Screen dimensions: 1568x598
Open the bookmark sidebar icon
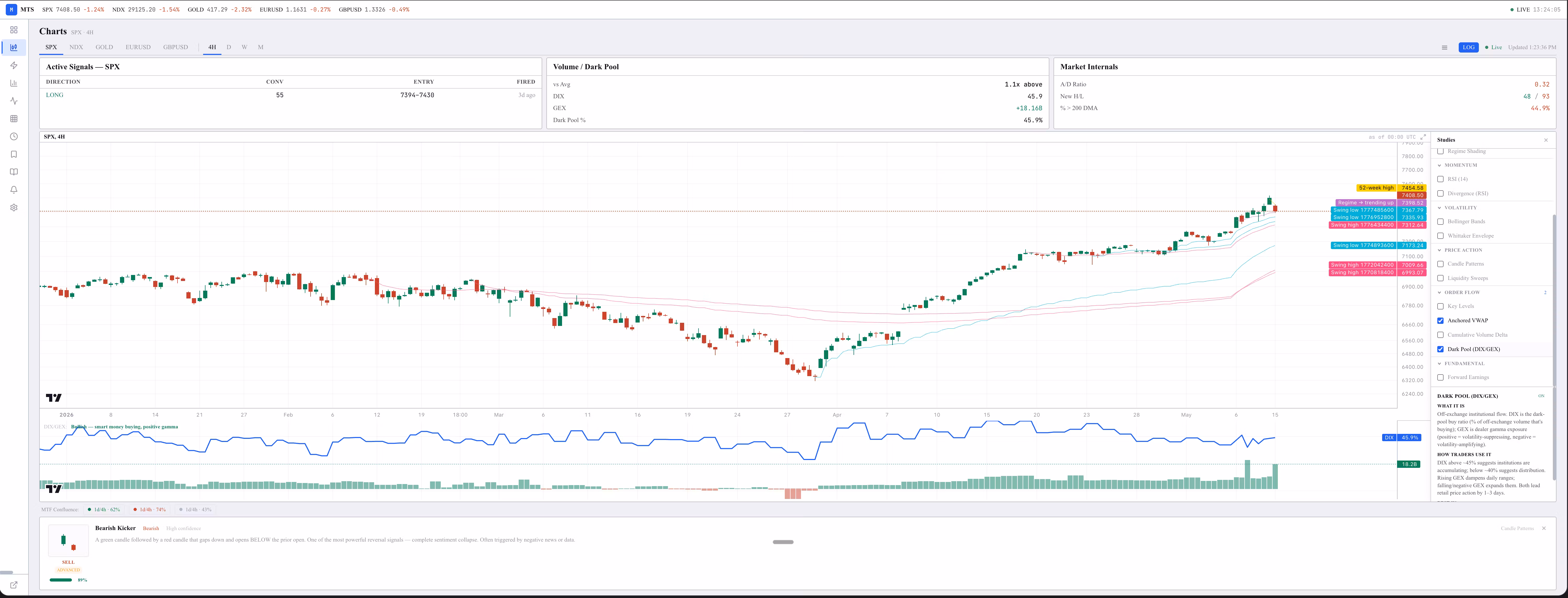point(14,154)
